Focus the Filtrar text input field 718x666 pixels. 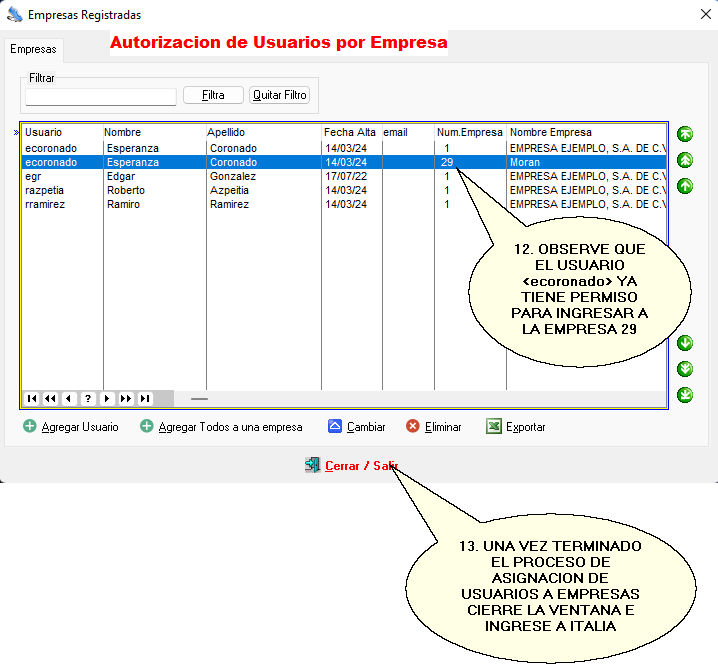point(101,97)
